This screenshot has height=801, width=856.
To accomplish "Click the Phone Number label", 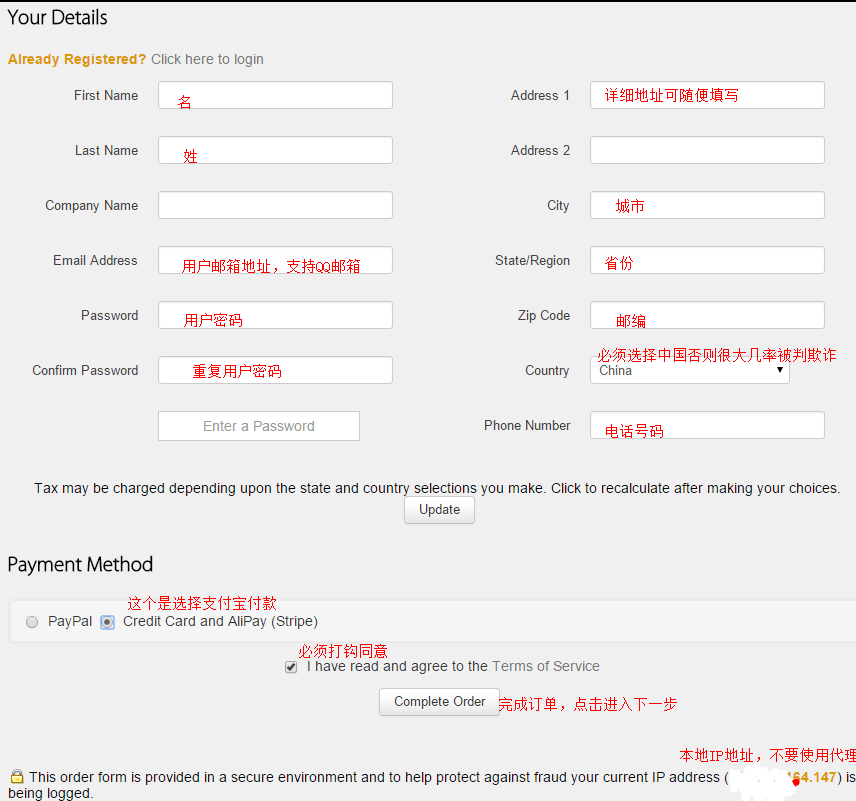I will (x=527, y=425).
